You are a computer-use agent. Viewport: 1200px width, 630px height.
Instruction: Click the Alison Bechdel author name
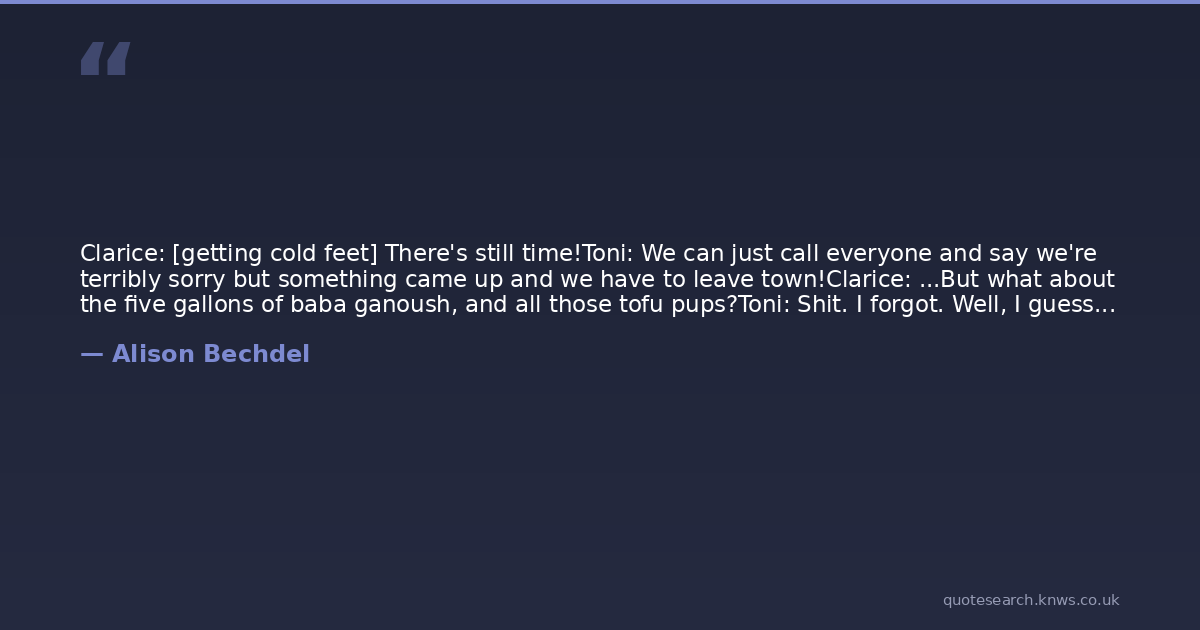click(x=210, y=354)
